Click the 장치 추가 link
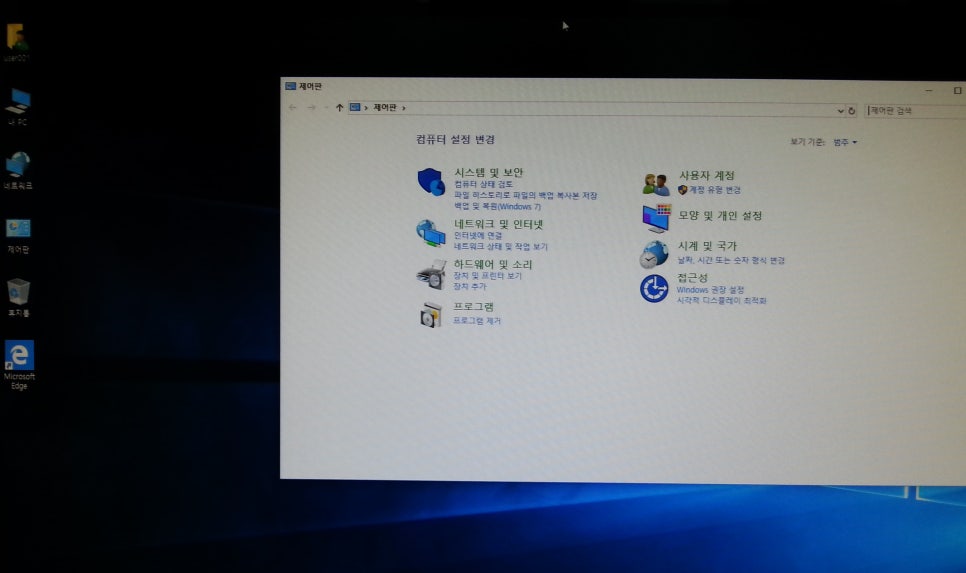The height and width of the screenshot is (573, 966). [470, 286]
